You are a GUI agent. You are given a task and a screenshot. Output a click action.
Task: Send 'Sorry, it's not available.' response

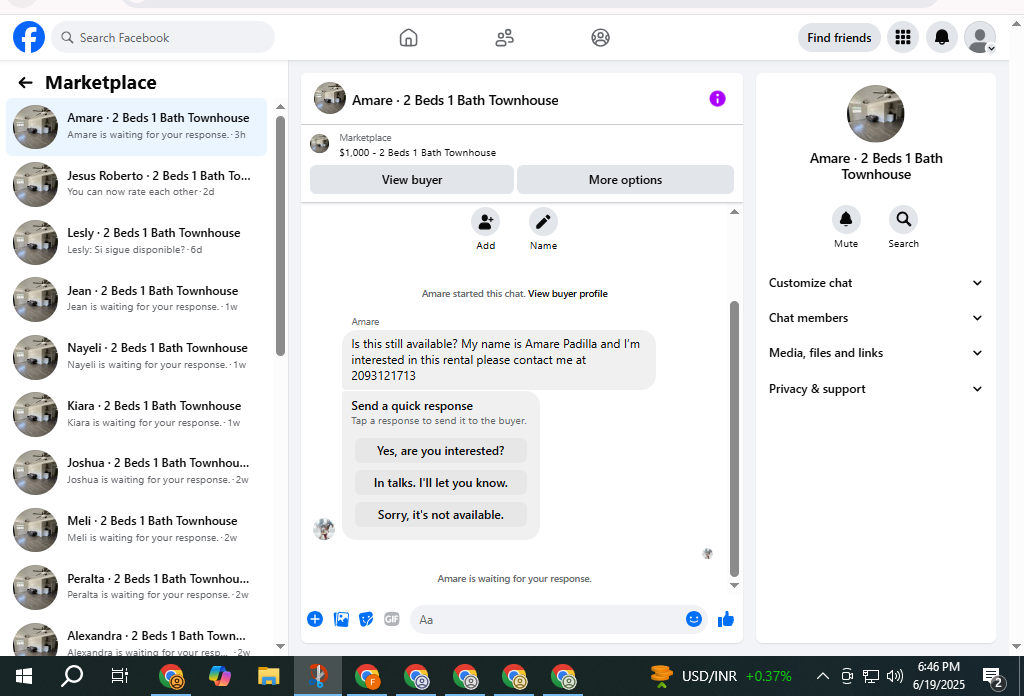(x=441, y=514)
